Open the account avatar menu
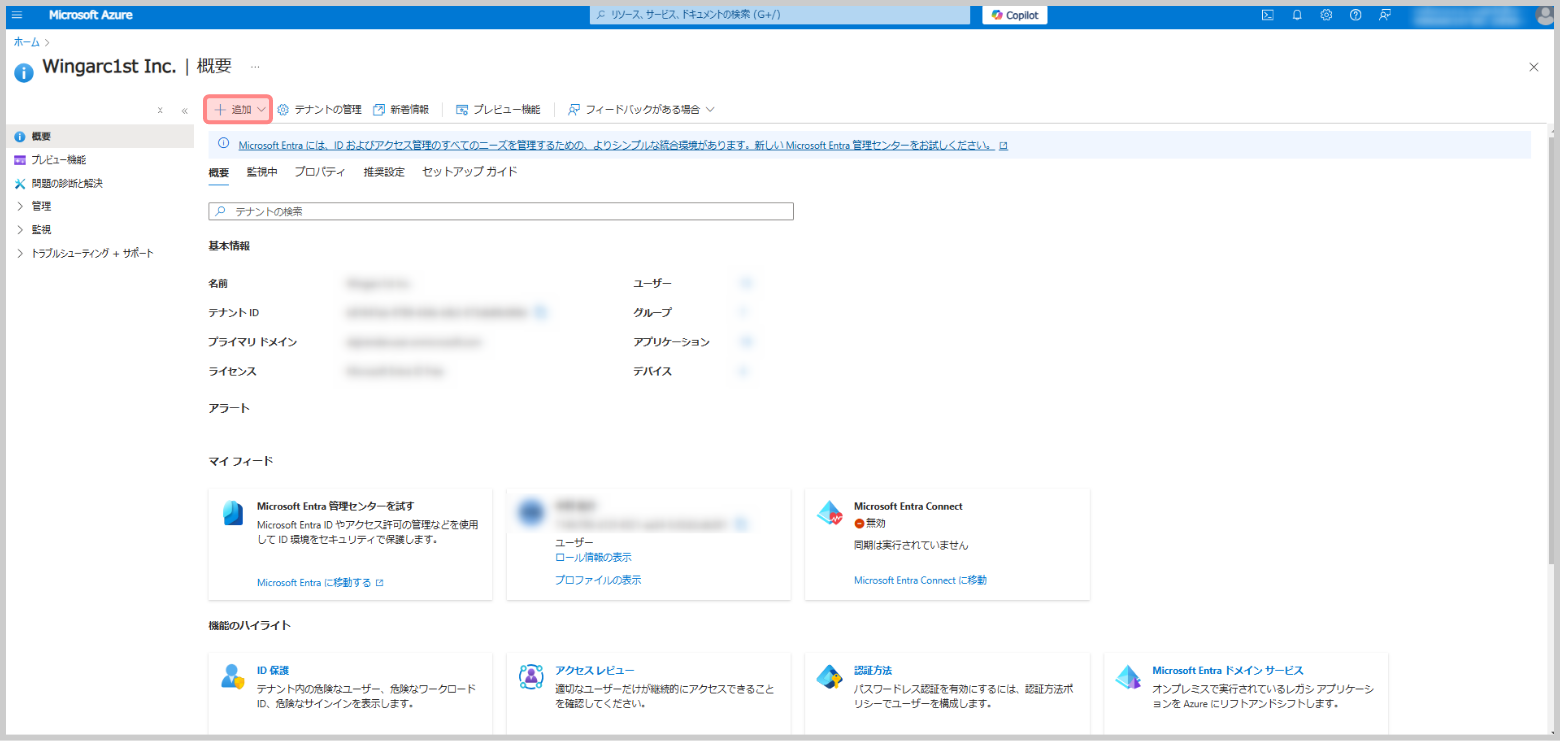The height and width of the screenshot is (741, 1560). [x=1544, y=15]
